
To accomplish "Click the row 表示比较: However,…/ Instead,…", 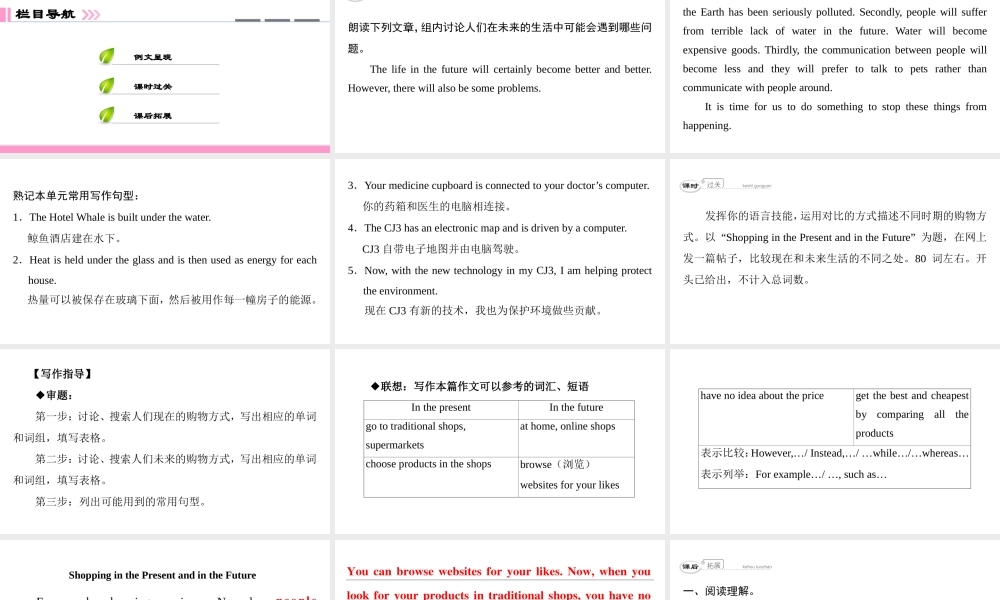I will pyautogui.click(x=835, y=453).
